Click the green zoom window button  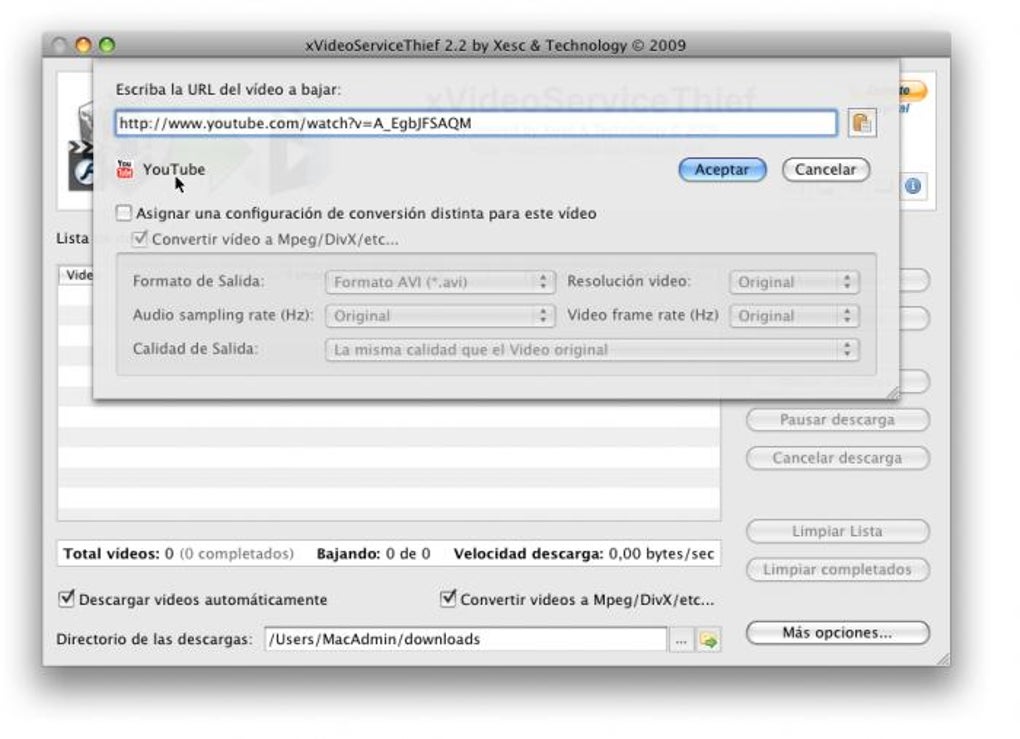(x=107, y=45)
